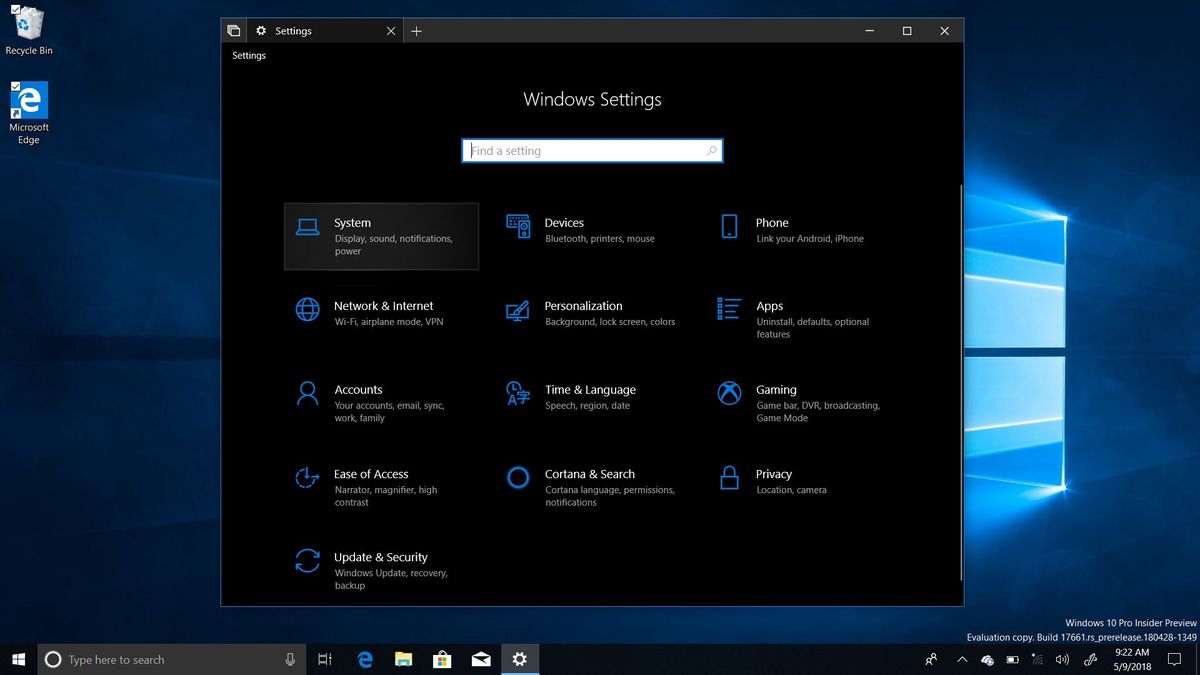Open Windows Ink Workspace from the tray
The width and height of the screenshot is (1200, 675).
[x=1090, y=659]
